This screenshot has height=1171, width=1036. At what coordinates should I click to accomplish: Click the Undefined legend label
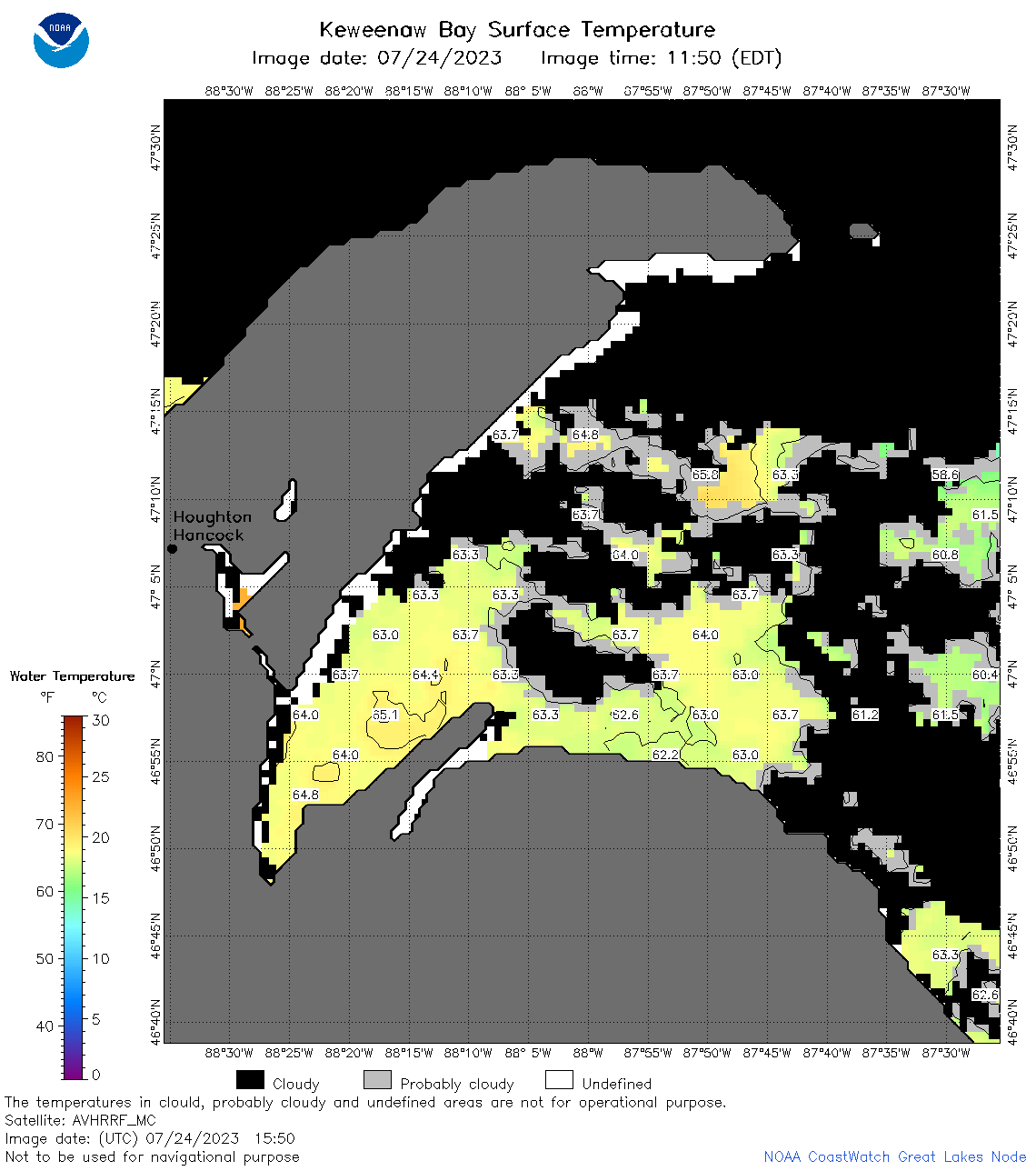(x=617, y=1084)
